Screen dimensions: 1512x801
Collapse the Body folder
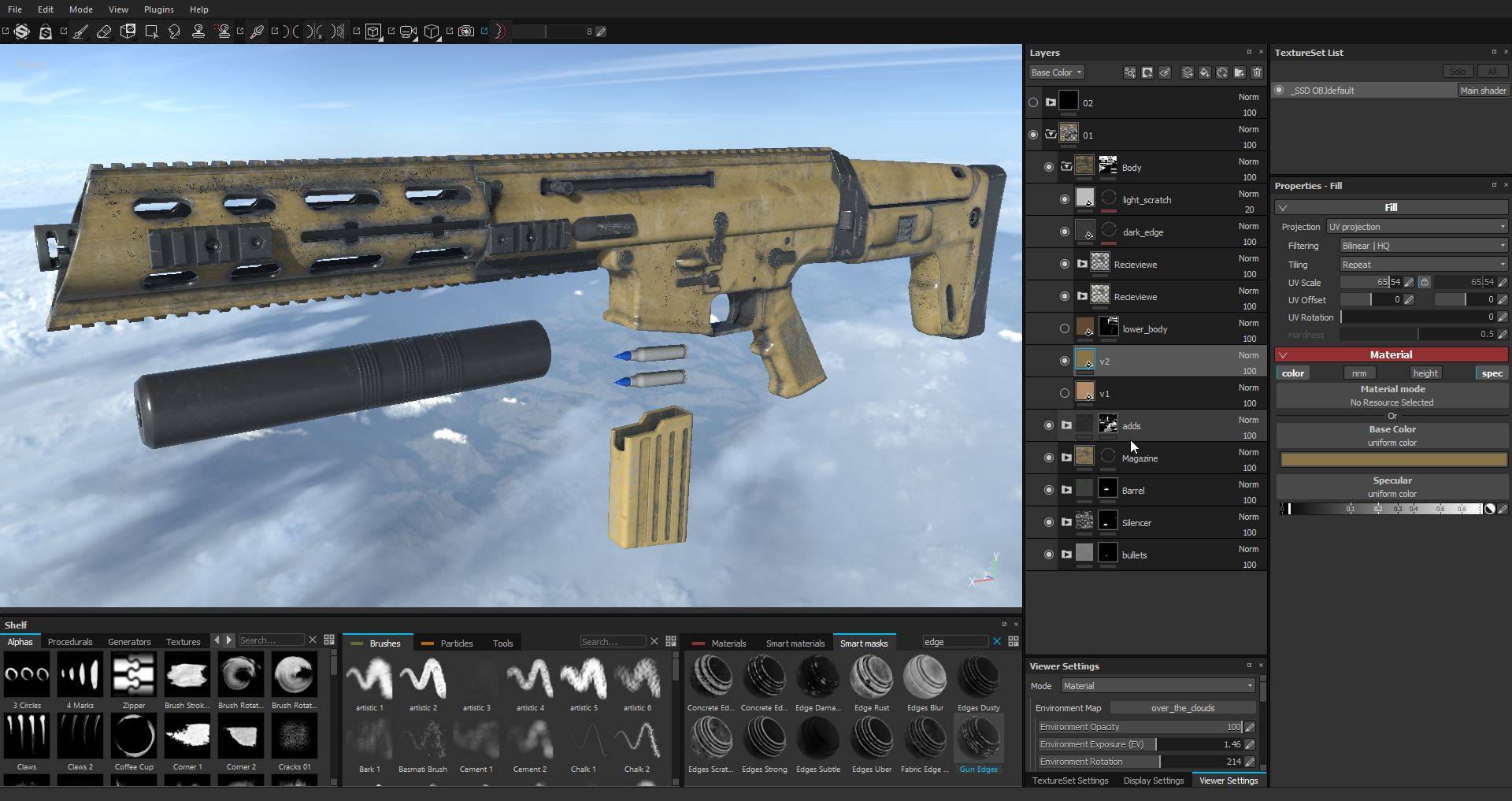[x=1066, y=167]
